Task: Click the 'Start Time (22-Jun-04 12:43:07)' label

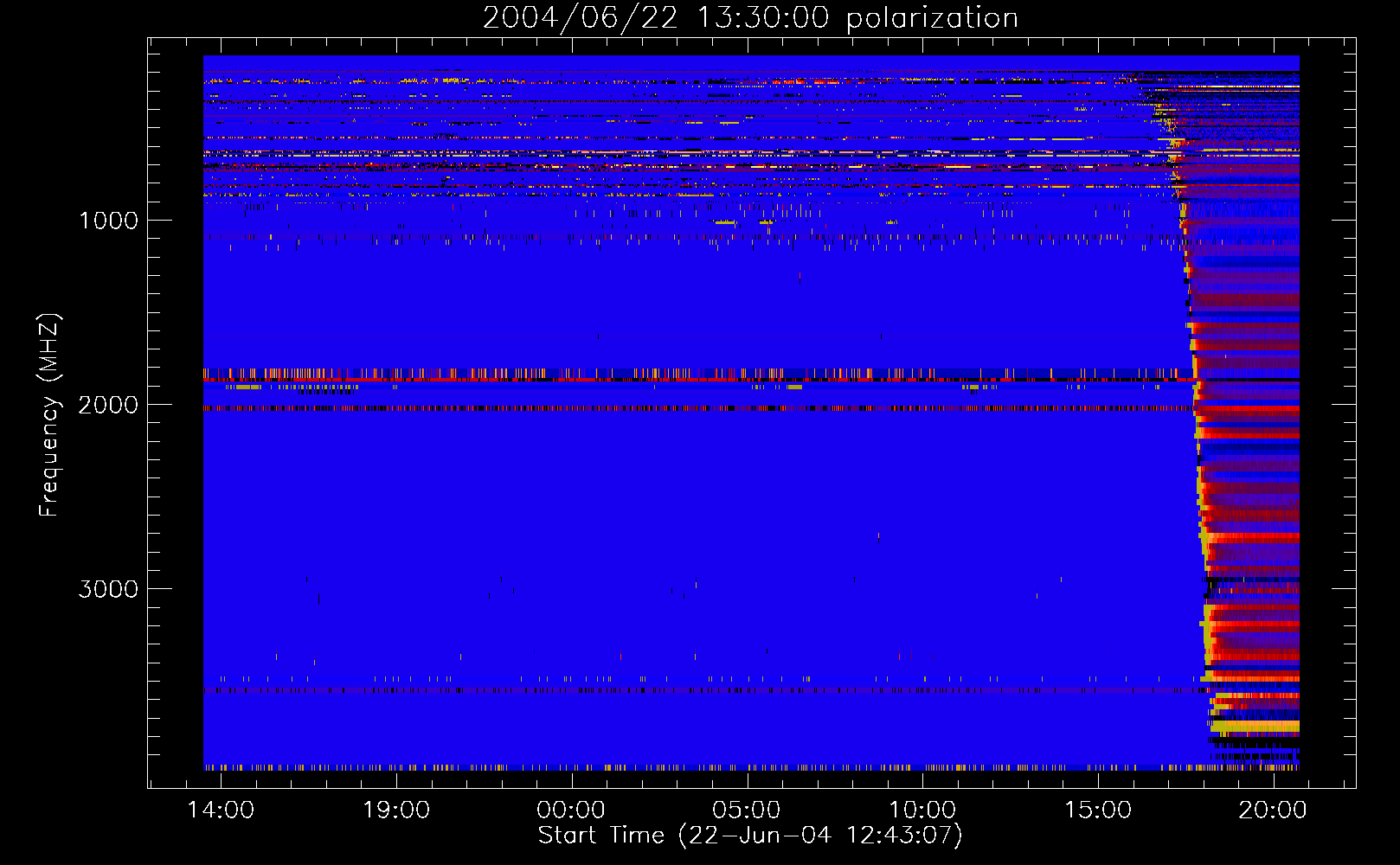Action: 750,836
